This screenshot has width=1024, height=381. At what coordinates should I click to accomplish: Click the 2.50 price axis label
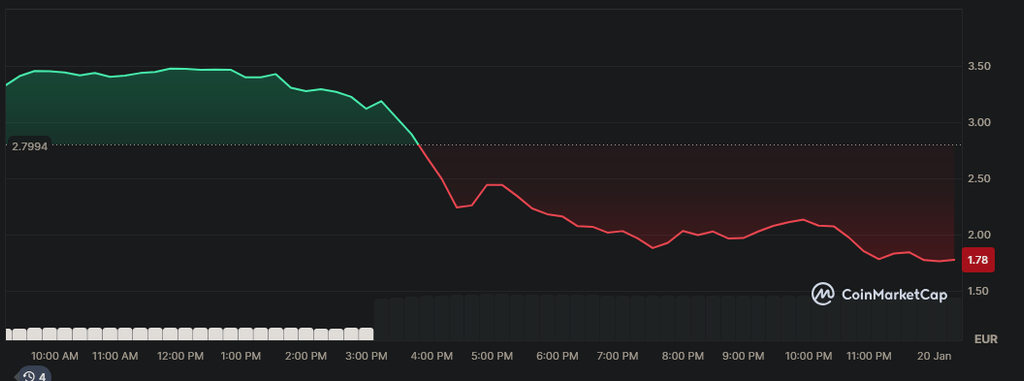pos(979,178)
